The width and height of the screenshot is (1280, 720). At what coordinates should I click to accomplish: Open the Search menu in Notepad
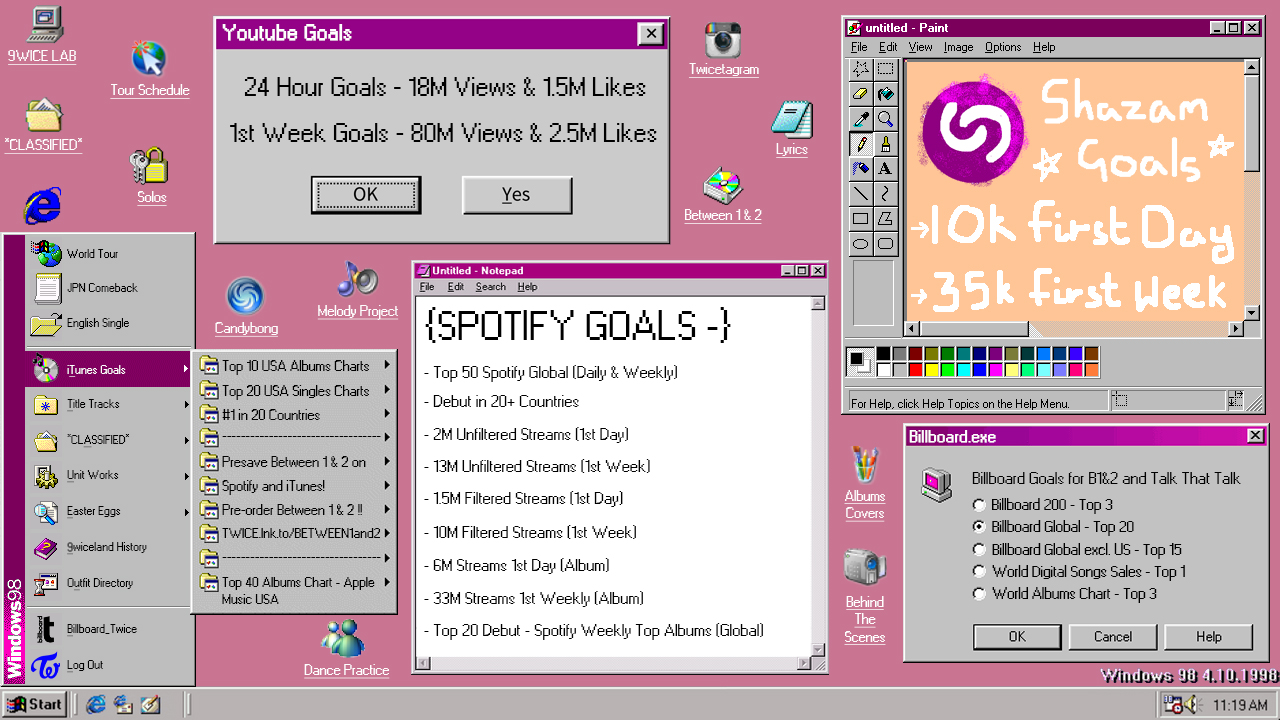(x=490, y=287)
